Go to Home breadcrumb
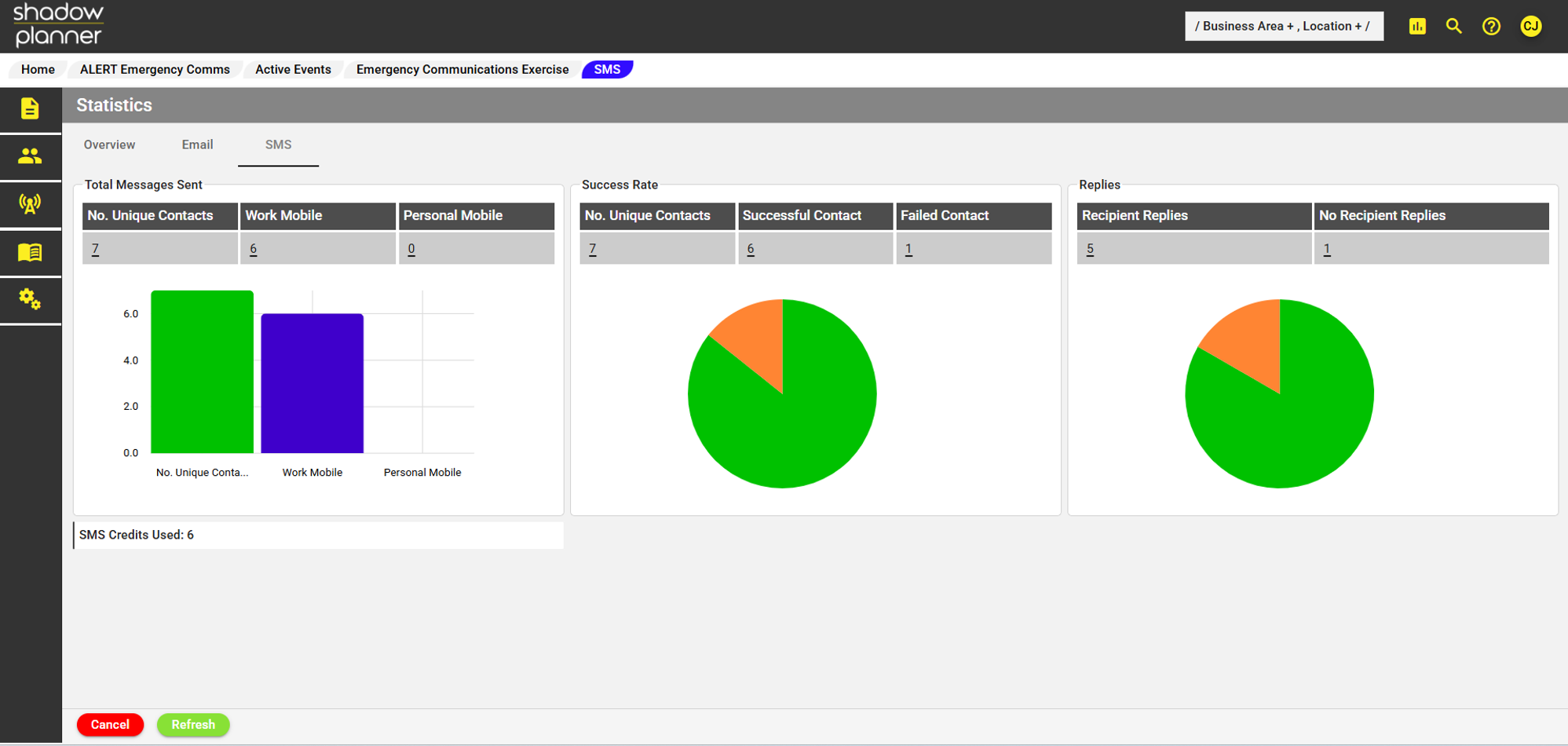The width and height of the screenshot is (1568, 746). pyautogui.click(x=38, y=69)
